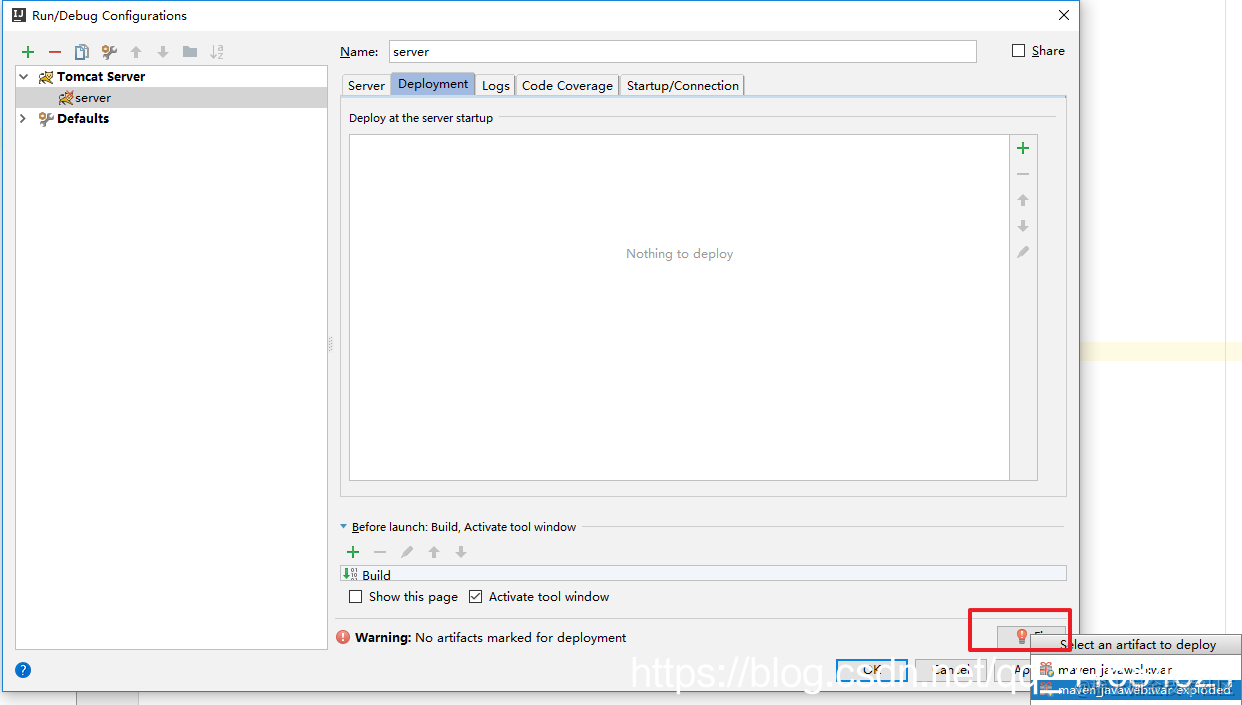This screenshot has width=1242, height=705.
Task: Select the server configuration in the tree
Action: point(93,98)
